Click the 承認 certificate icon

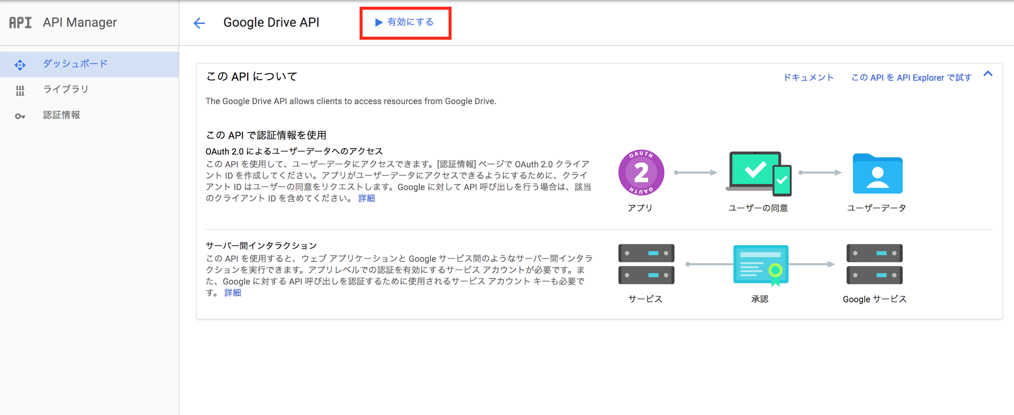pos(760,265)
